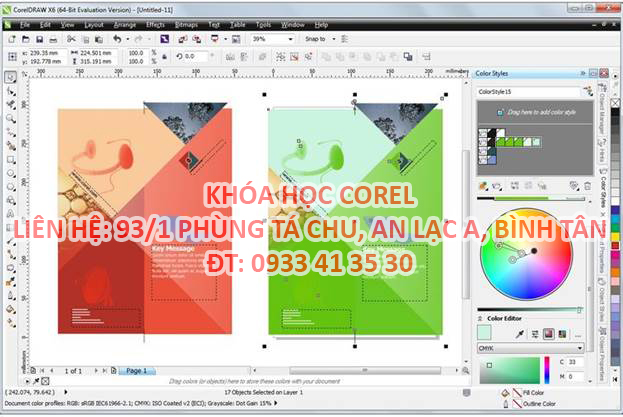Click the color sliders view icon
Viewport: 623px width, 417px height.
coord(535,334)
